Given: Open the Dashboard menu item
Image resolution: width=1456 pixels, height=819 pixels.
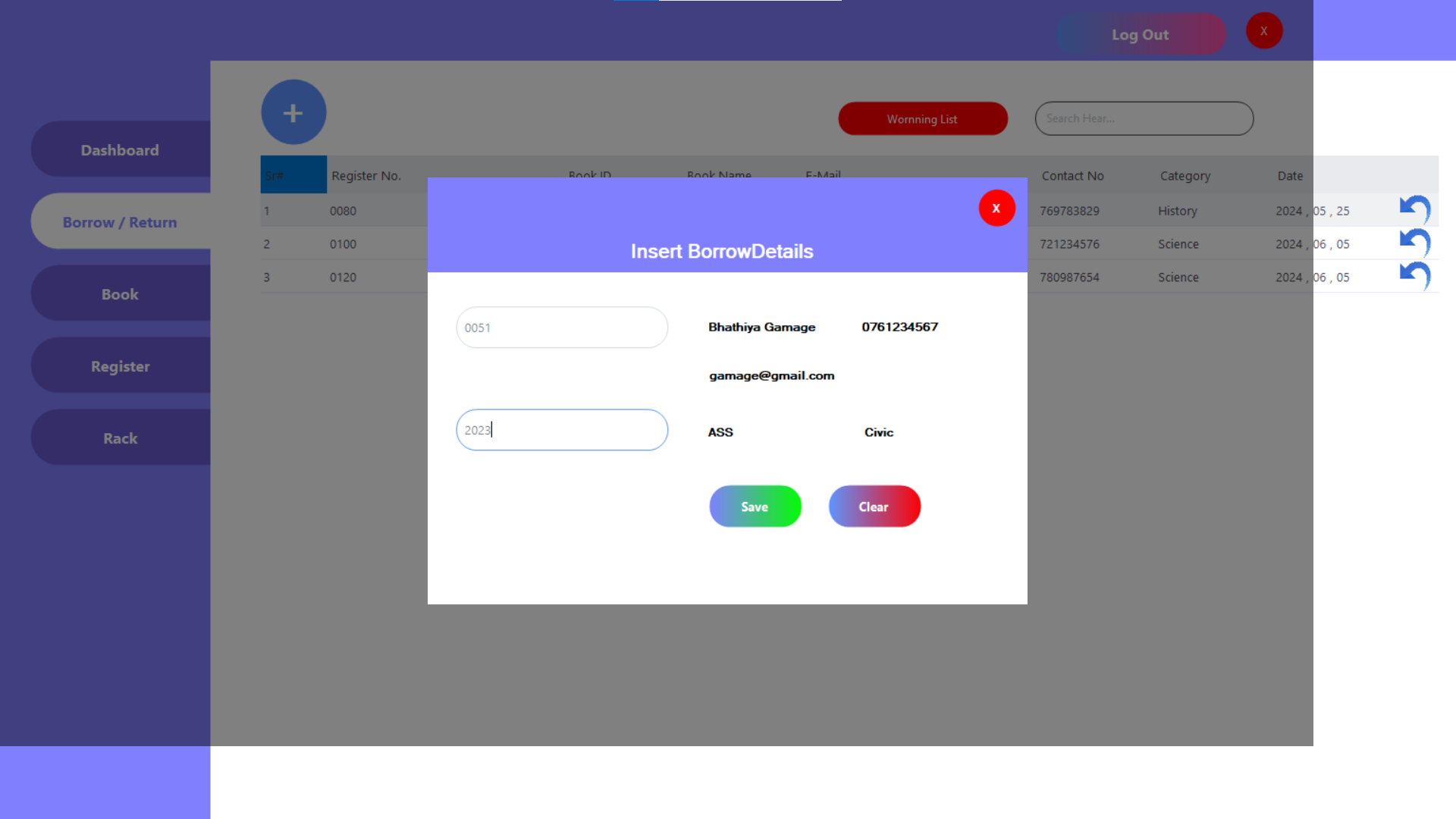Looking at the screenshot, I should (x=120, y=150).
